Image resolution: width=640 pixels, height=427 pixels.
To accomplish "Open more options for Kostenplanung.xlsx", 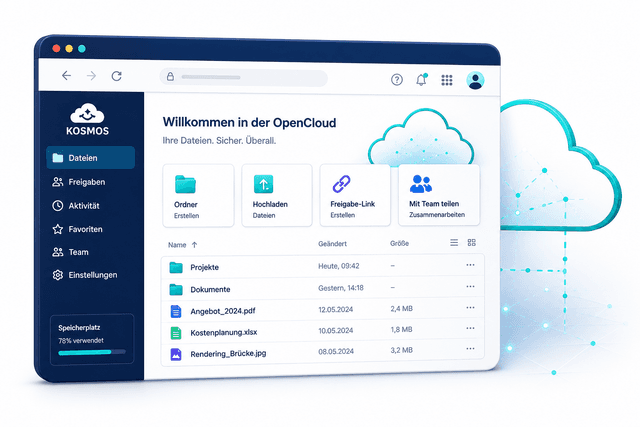I will pyautogui.click(x=470, y=328).
